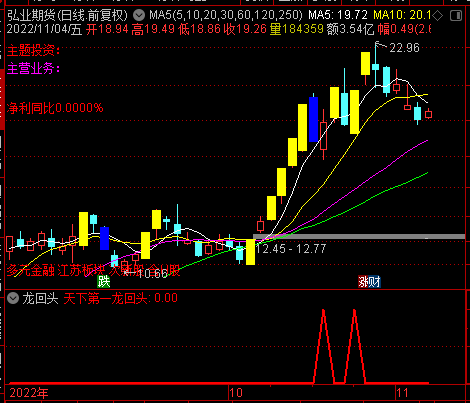Click the 江苏板块 sector tag
470x403 pixels.
click(x=81, y=271)
